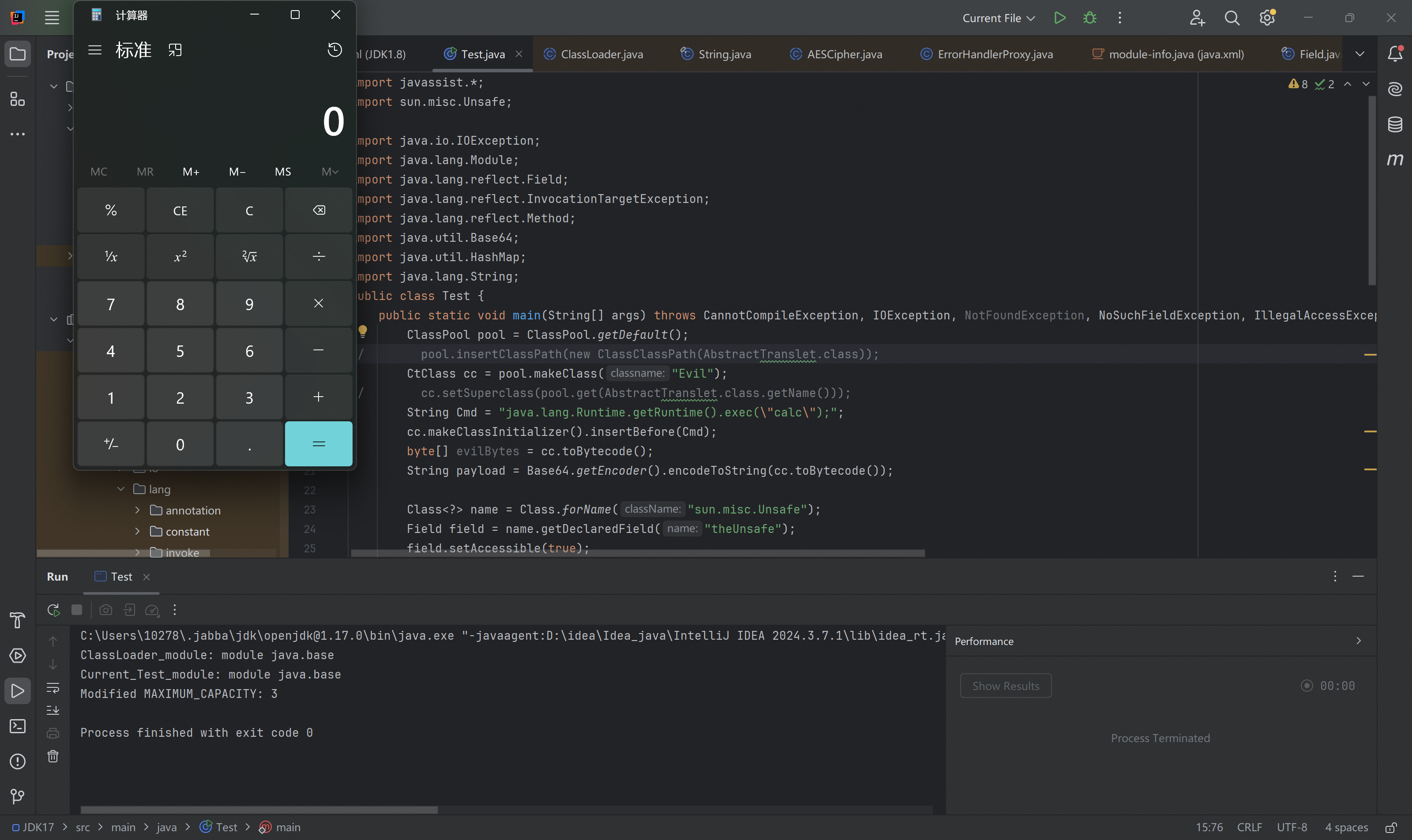Click the 15:76 cursor position in status bar
The width and height of the screenshot is (1412, 840).
1209,828
